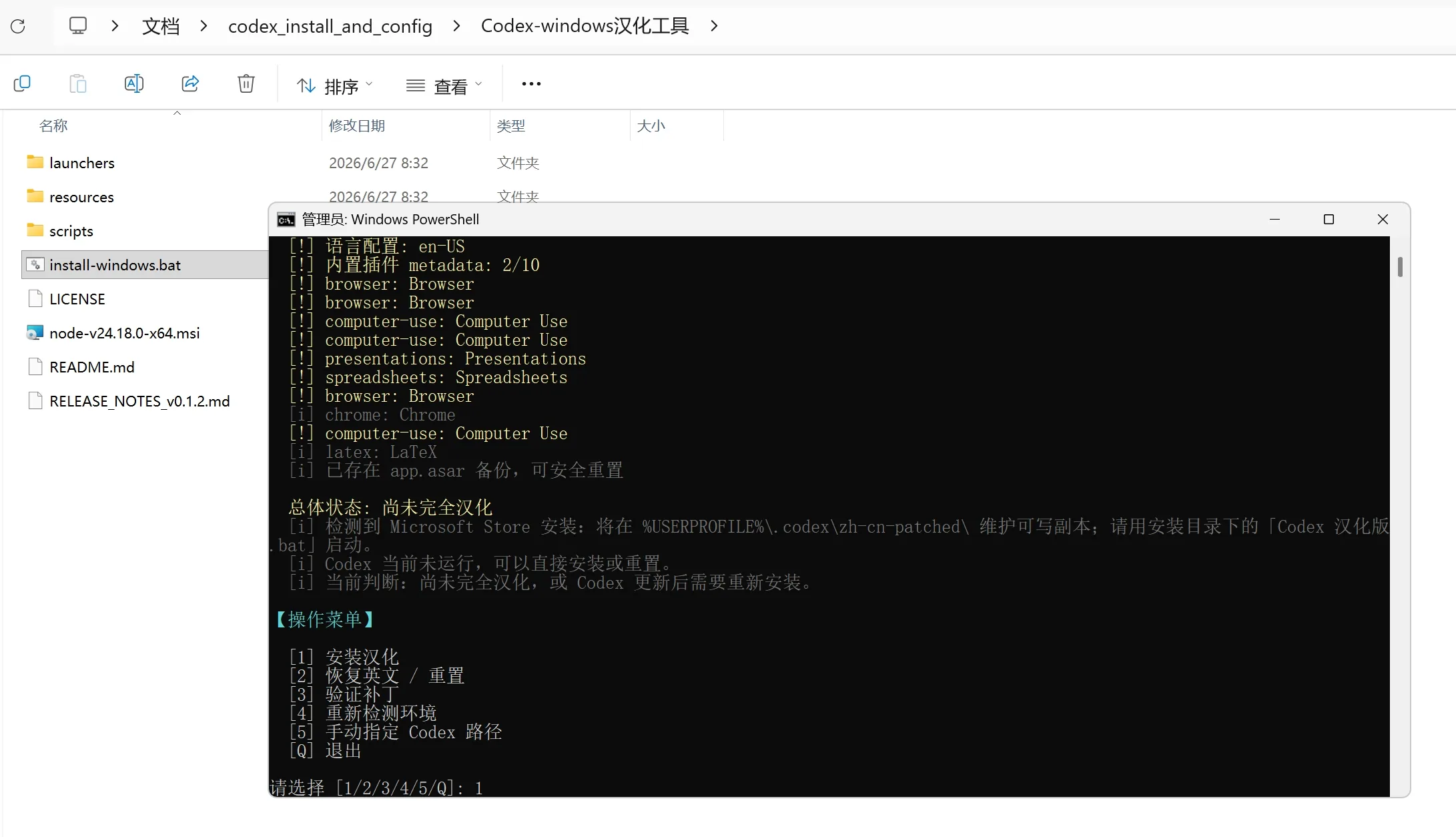Click the 内置插件 metadata: 2/10 line

tap(414, 264)
